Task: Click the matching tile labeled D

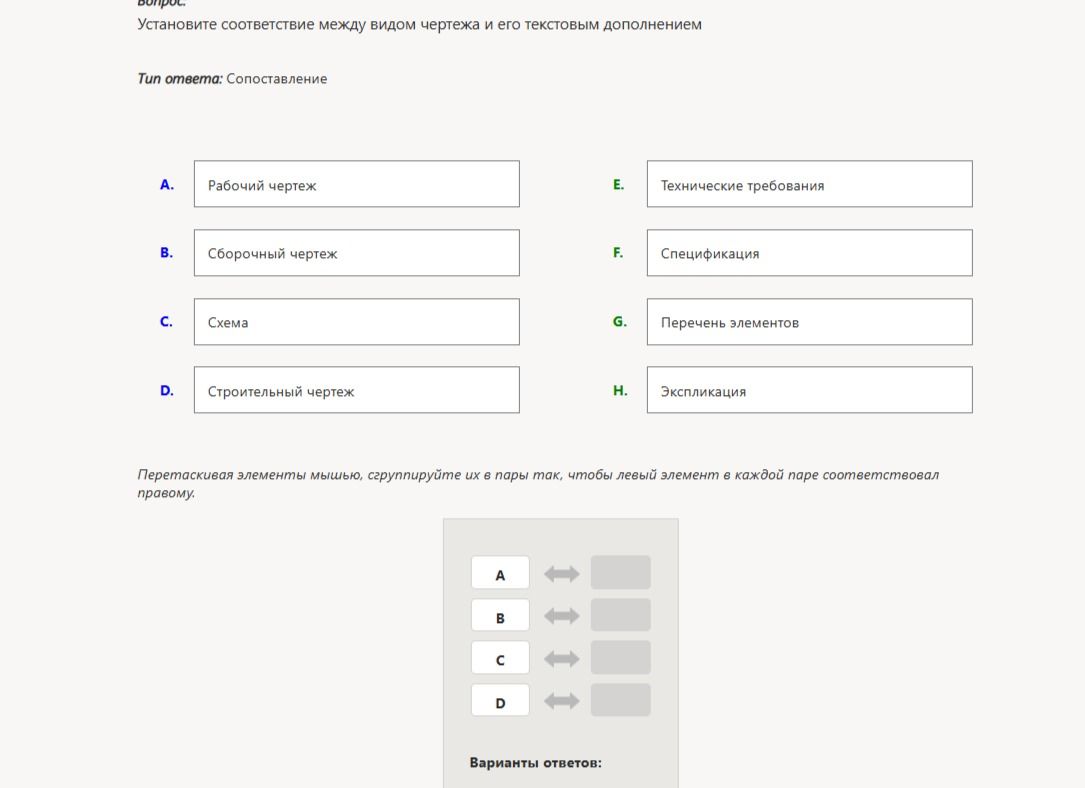Action: coord(500,700)
